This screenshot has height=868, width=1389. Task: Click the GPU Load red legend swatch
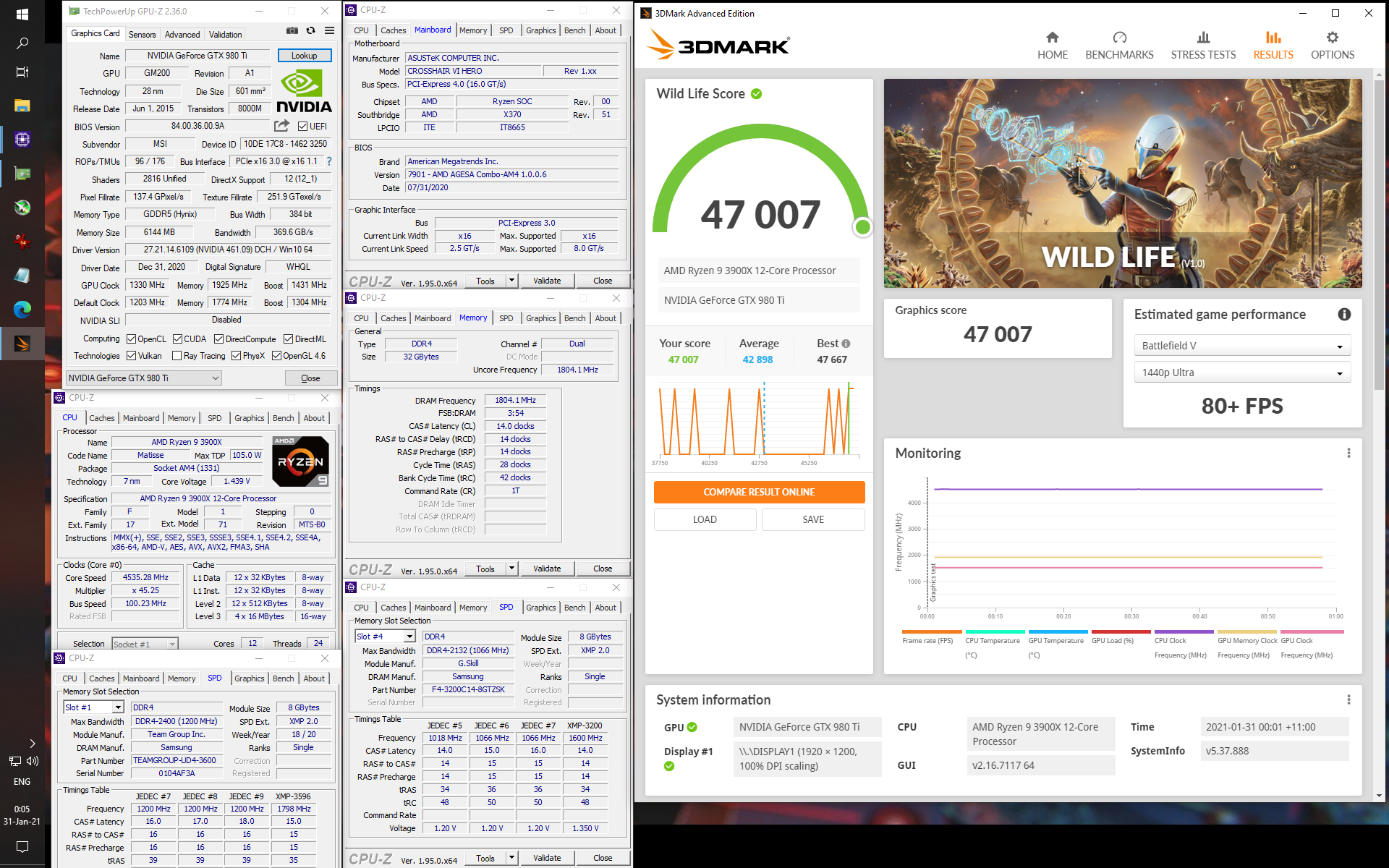(1121, 632)
